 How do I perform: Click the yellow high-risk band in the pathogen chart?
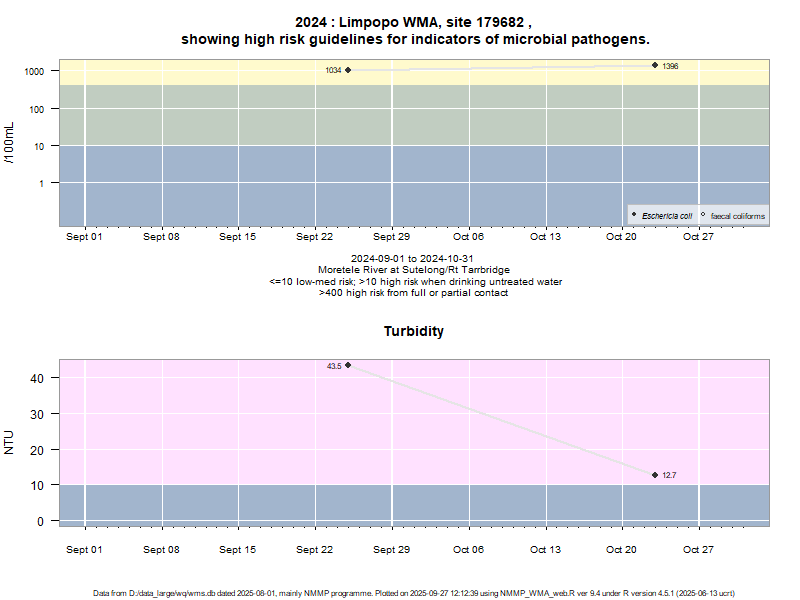200,72
